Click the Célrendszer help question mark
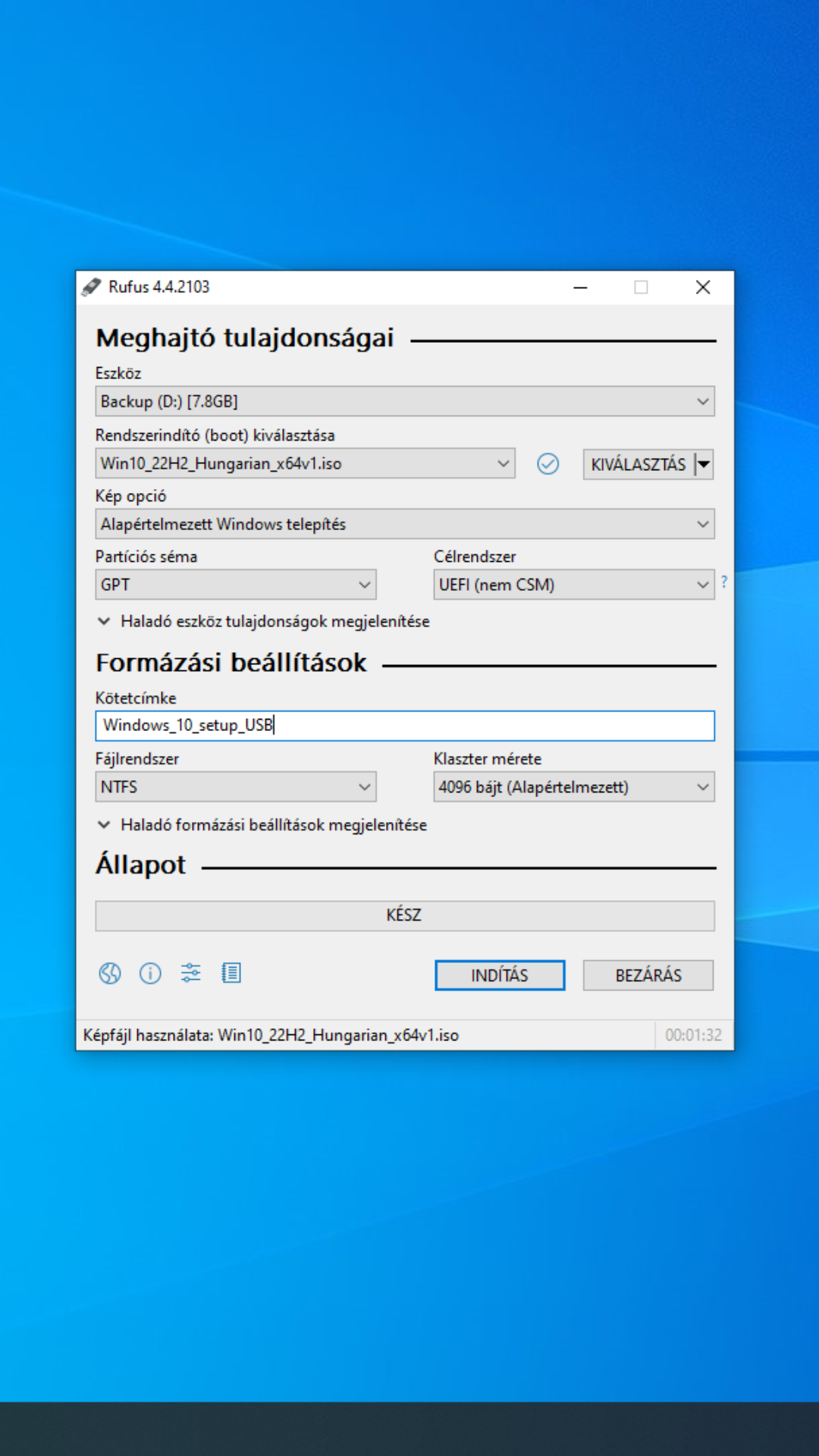This screenshot has height=1456, width=819. pyautogui.click(x=724, y=582)
